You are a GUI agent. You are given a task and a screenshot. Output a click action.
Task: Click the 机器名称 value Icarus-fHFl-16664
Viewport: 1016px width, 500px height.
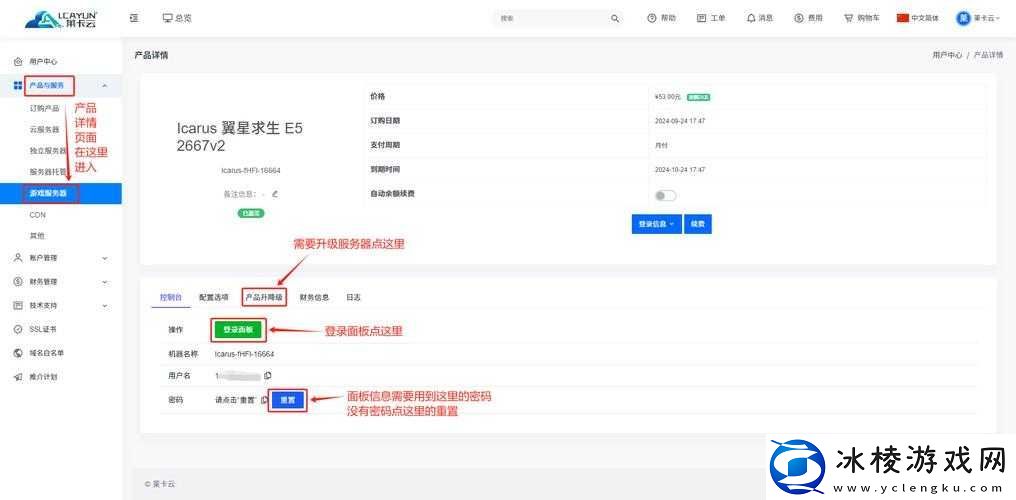click(245, 354)
